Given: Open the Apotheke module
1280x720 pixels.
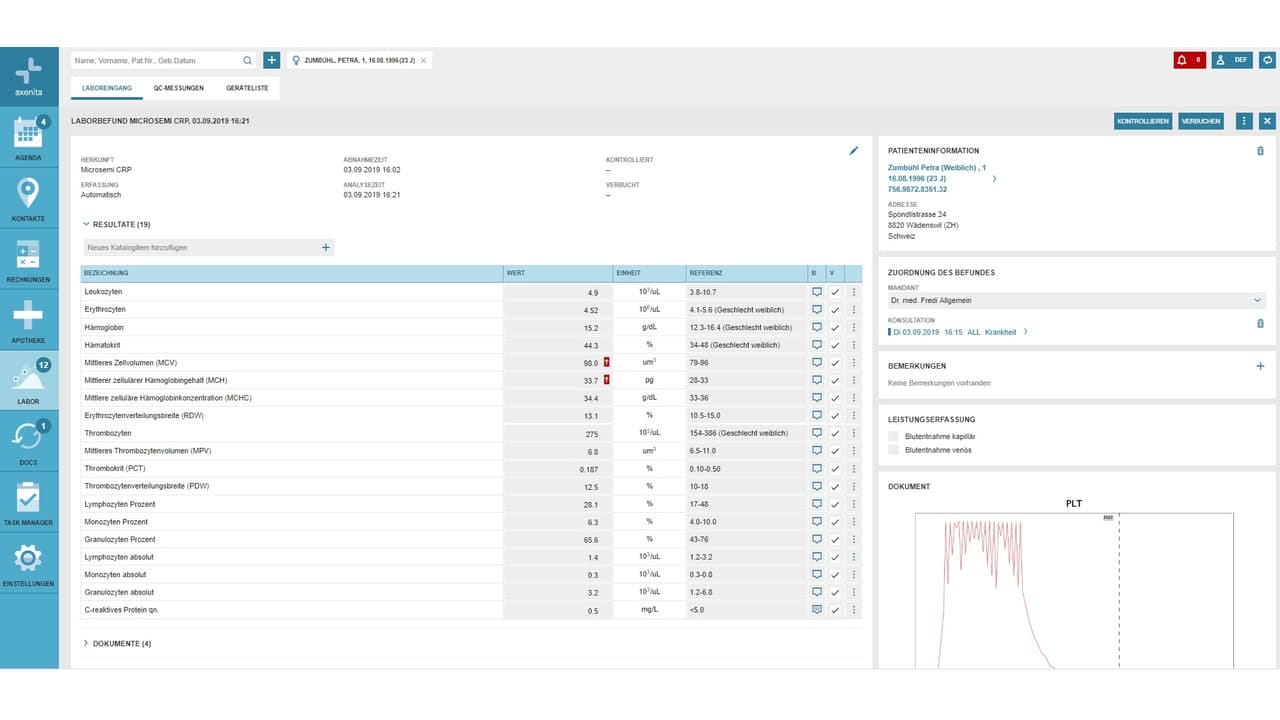Looking at the screenshot, I should point(29,320).
